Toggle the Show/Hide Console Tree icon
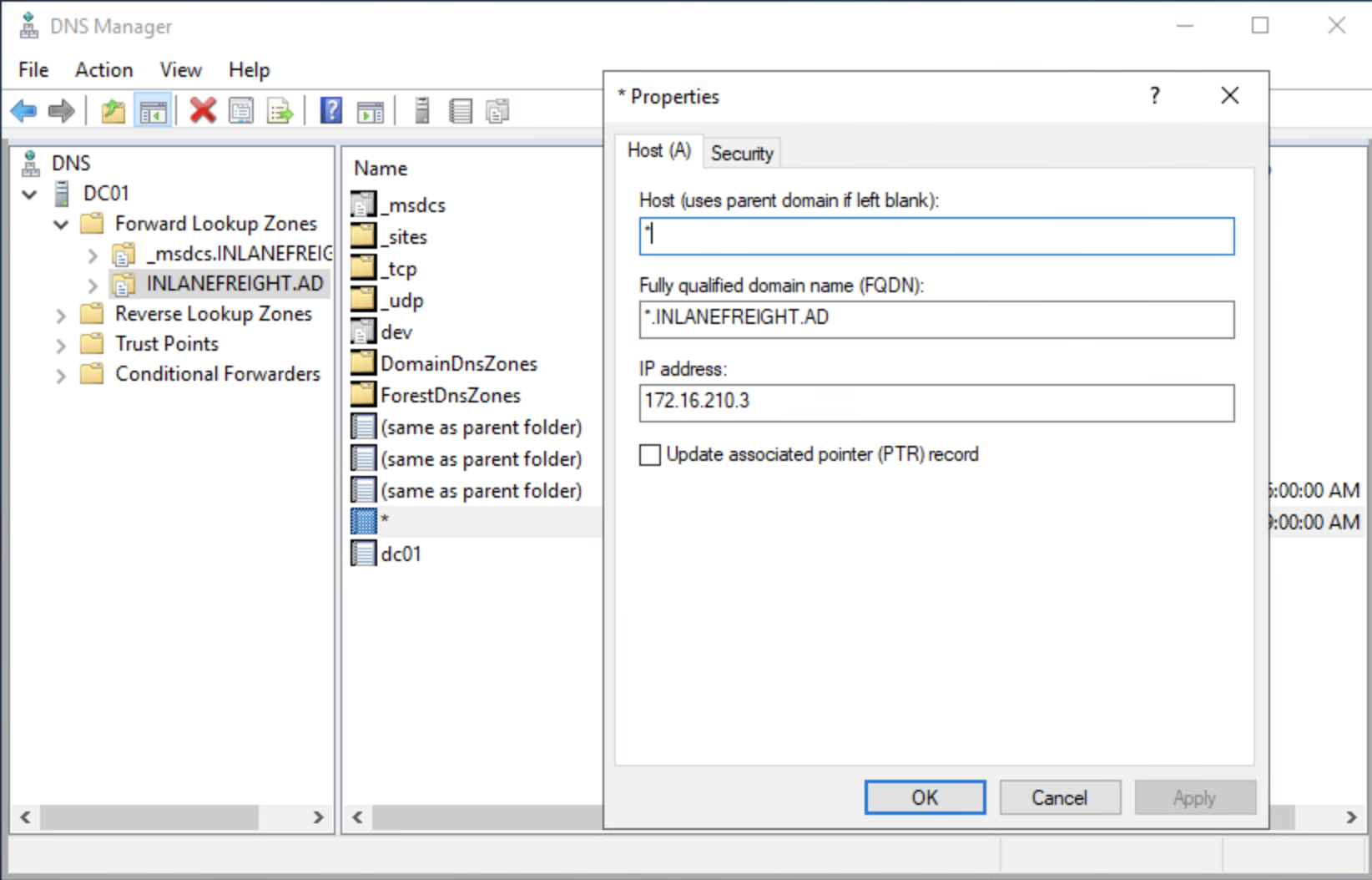The image size is (1372, 880). tap(154, 110)
